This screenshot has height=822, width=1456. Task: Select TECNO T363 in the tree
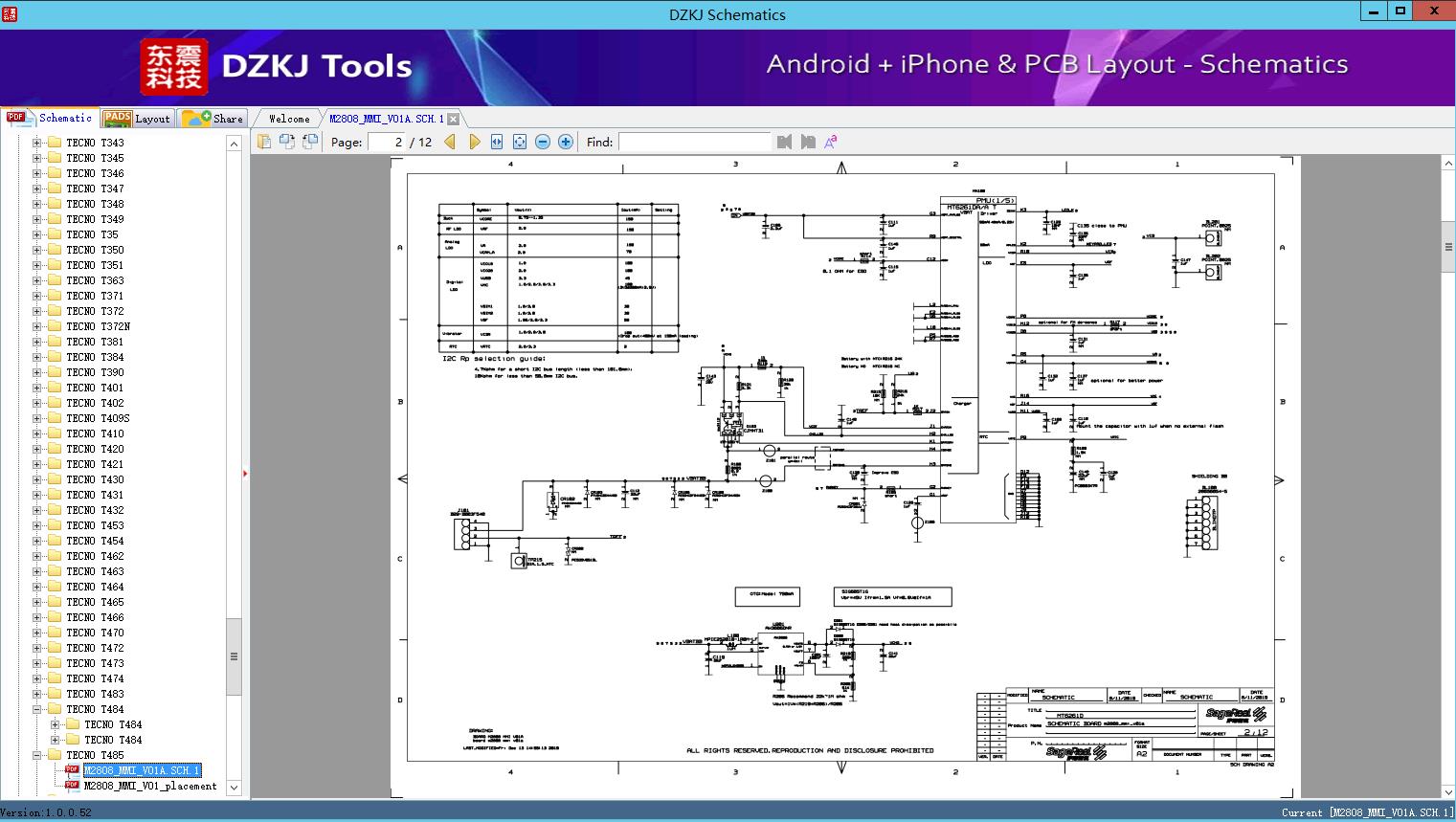[95, 280]
